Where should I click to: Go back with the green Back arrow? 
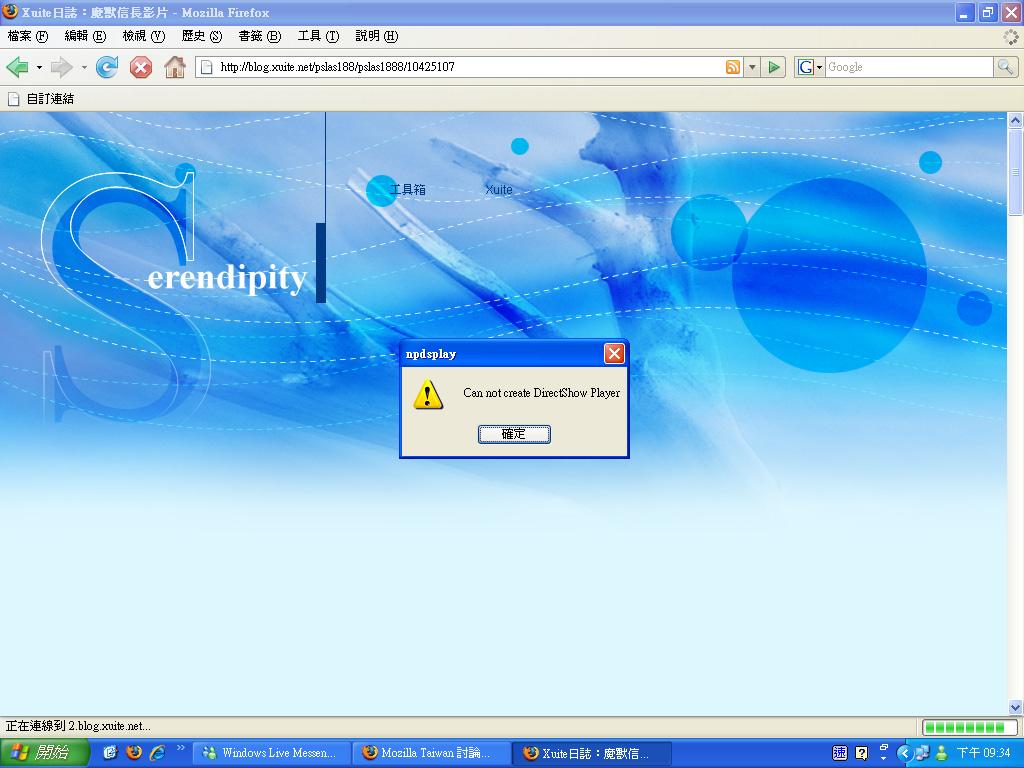[17, 67]
